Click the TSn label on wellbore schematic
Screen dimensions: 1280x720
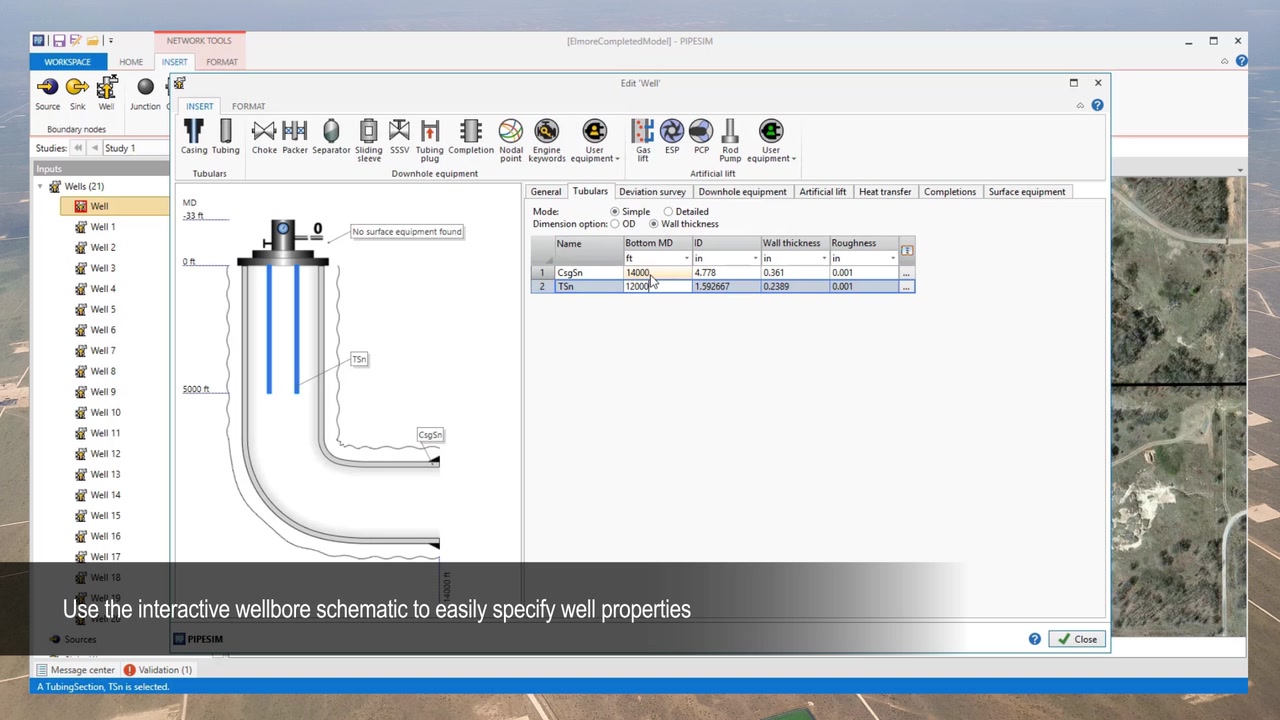click(359, 359)
